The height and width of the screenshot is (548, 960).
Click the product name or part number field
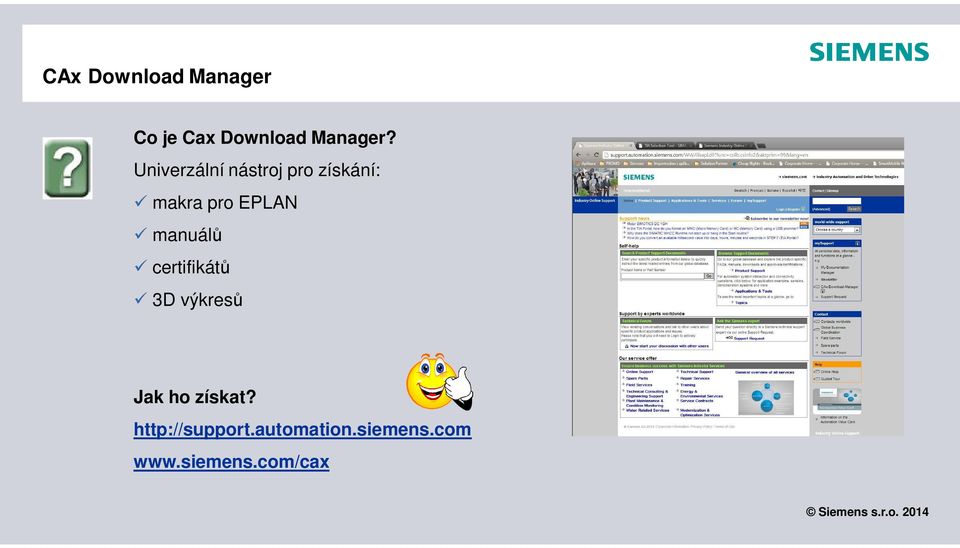[662, 276]
